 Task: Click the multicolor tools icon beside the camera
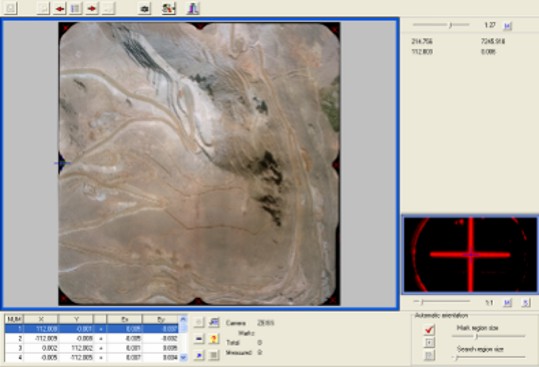pyautogui.click(x=169, y=9)
